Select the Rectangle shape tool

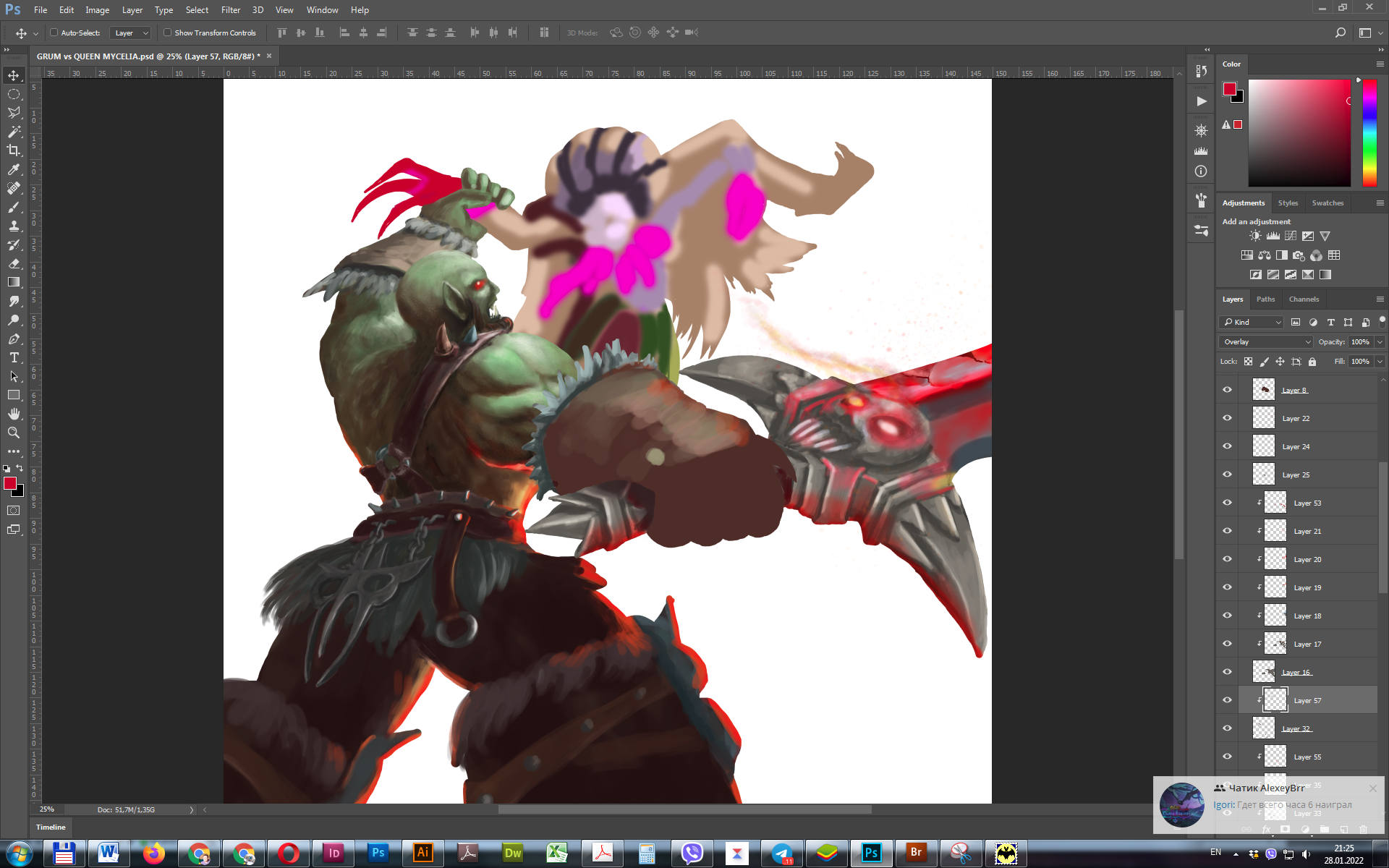[x=14, y=395]
